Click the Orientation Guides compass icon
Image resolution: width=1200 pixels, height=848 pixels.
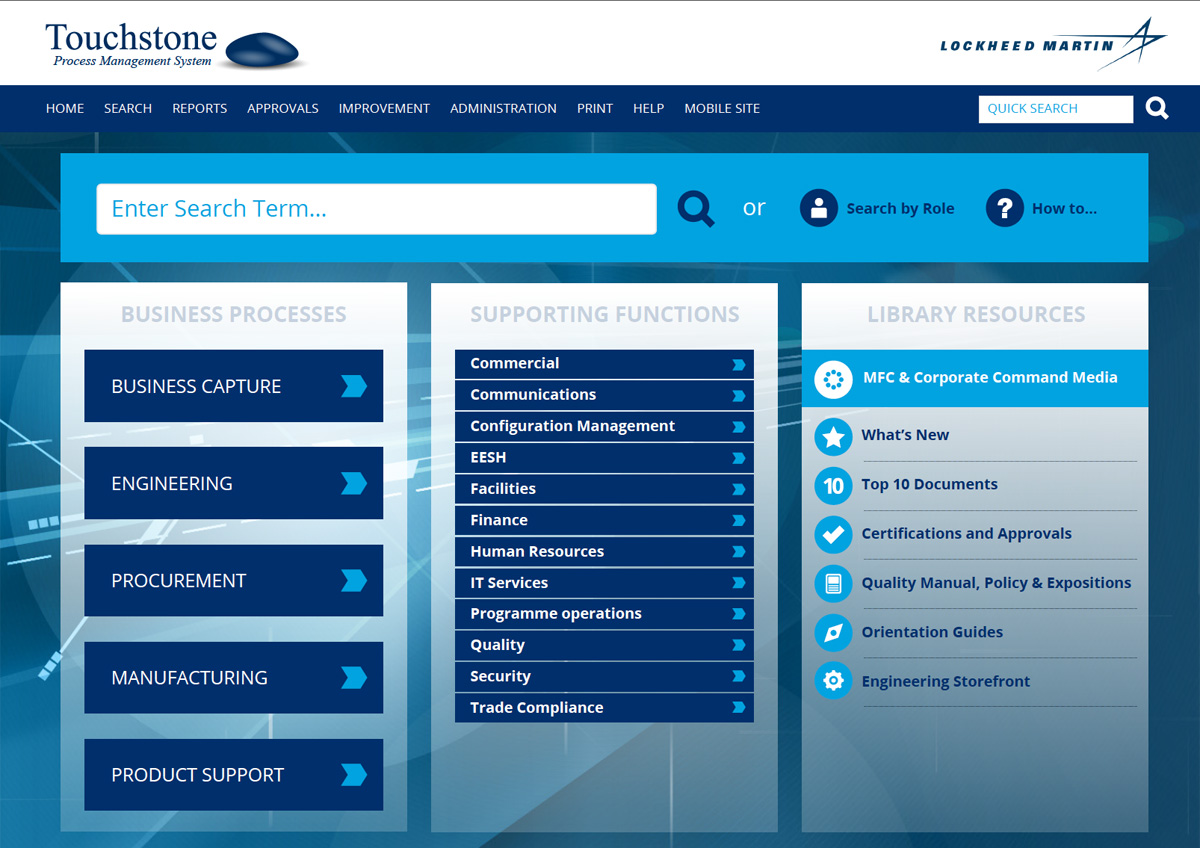point(833,632)
